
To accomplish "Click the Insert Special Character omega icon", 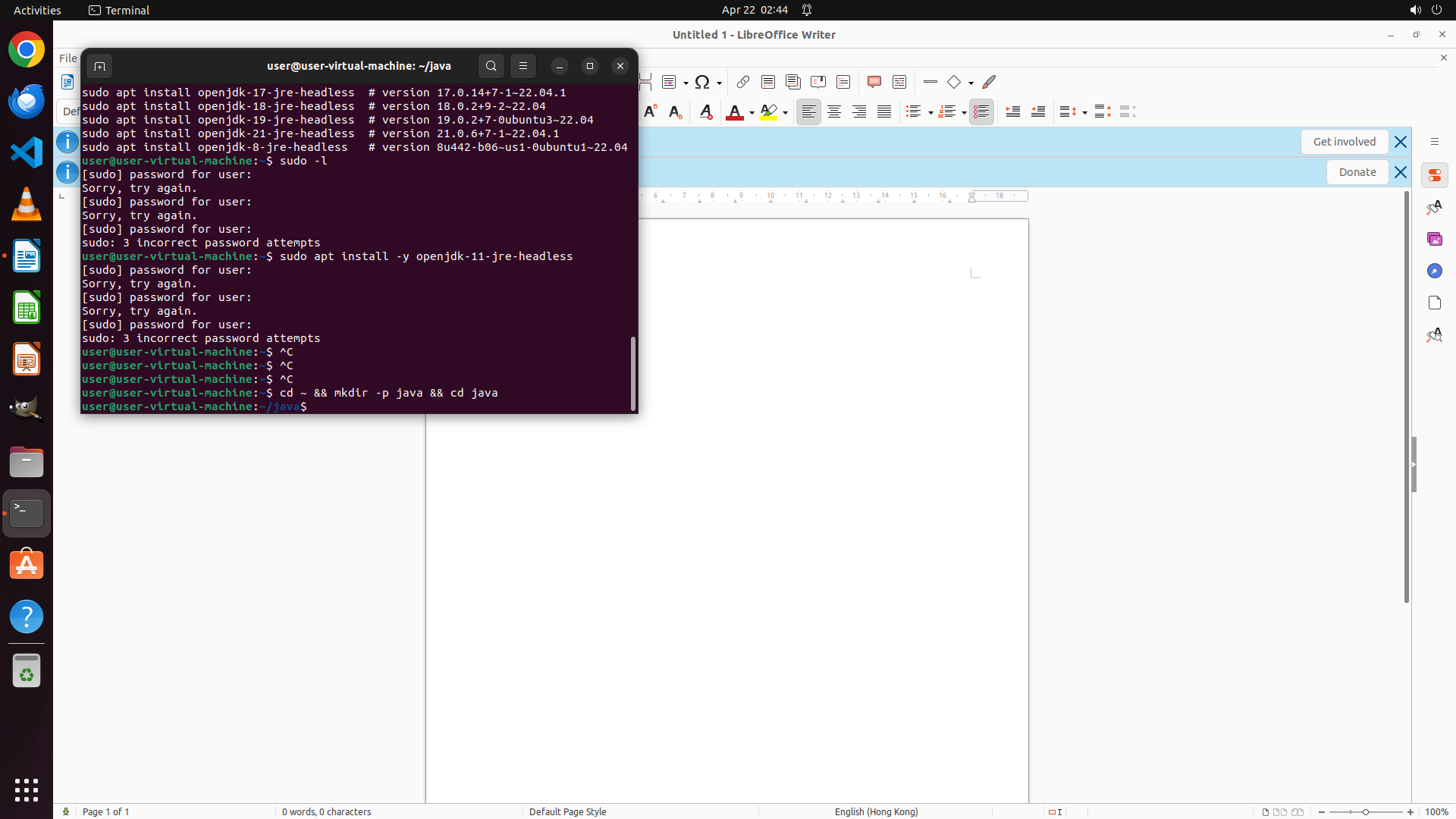I will click(x=702, y=82).
